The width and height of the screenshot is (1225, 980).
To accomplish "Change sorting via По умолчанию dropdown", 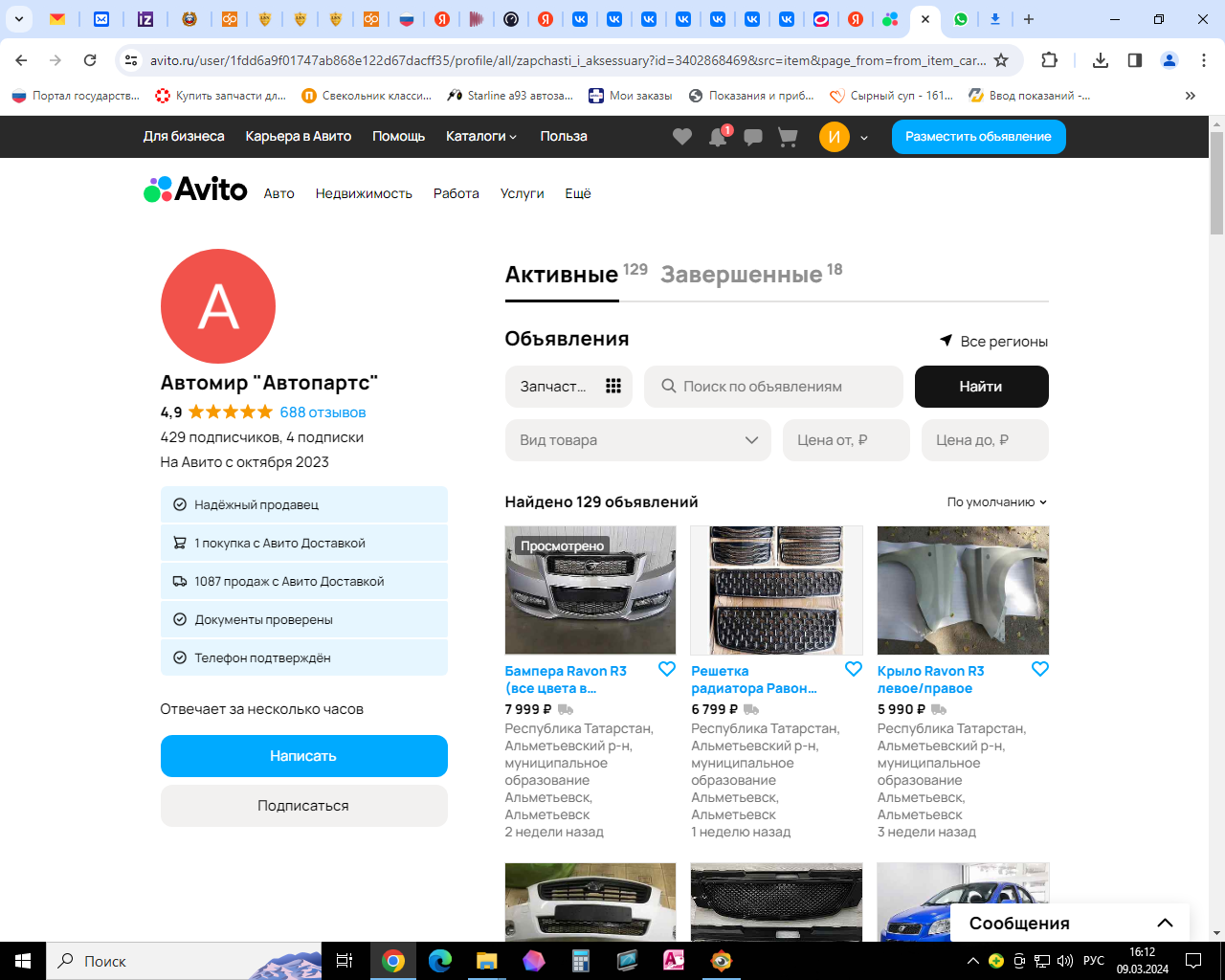I will [997, 502].
